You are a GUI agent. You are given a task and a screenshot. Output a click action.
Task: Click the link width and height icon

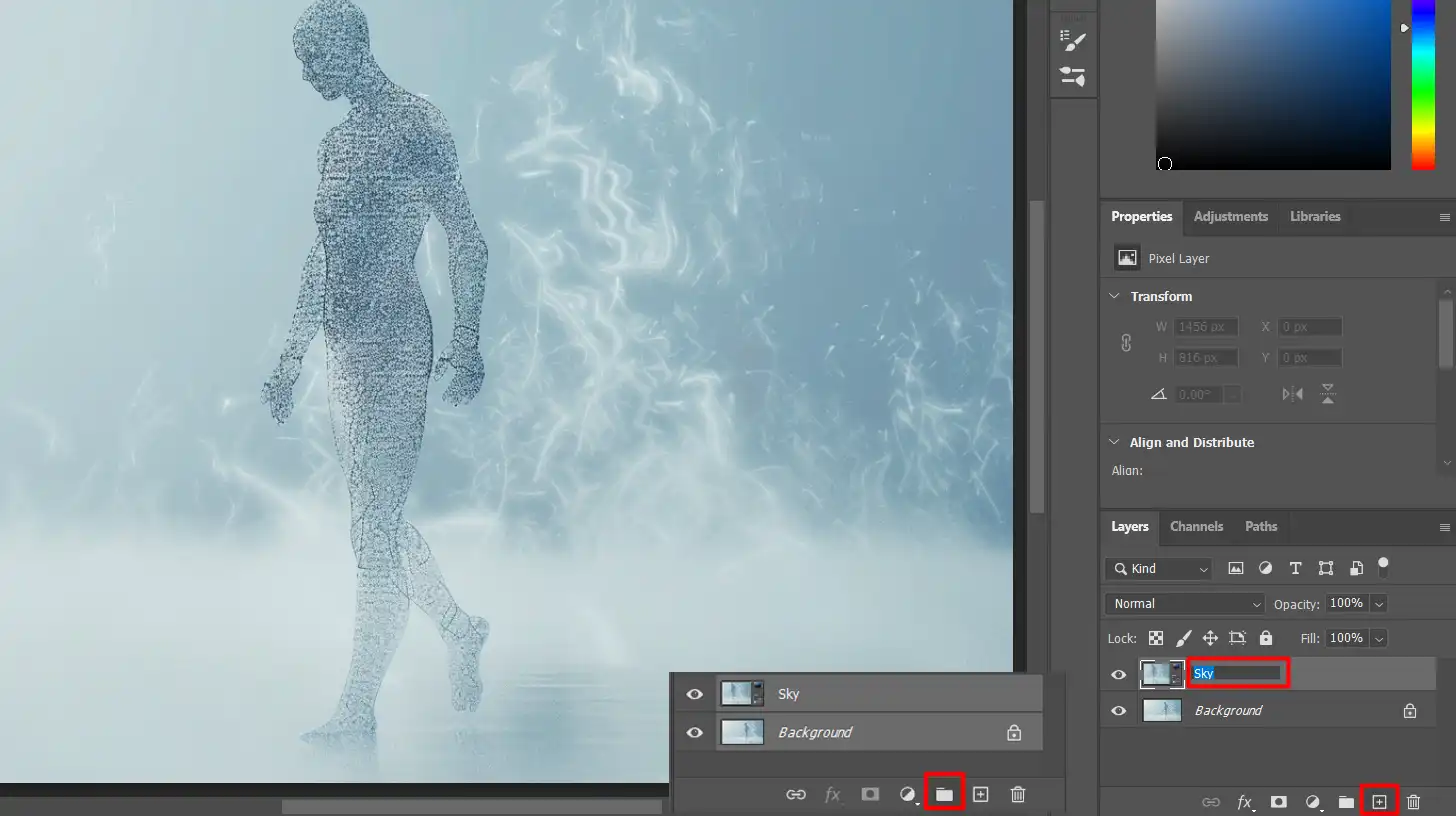[x=1126, y=342]
